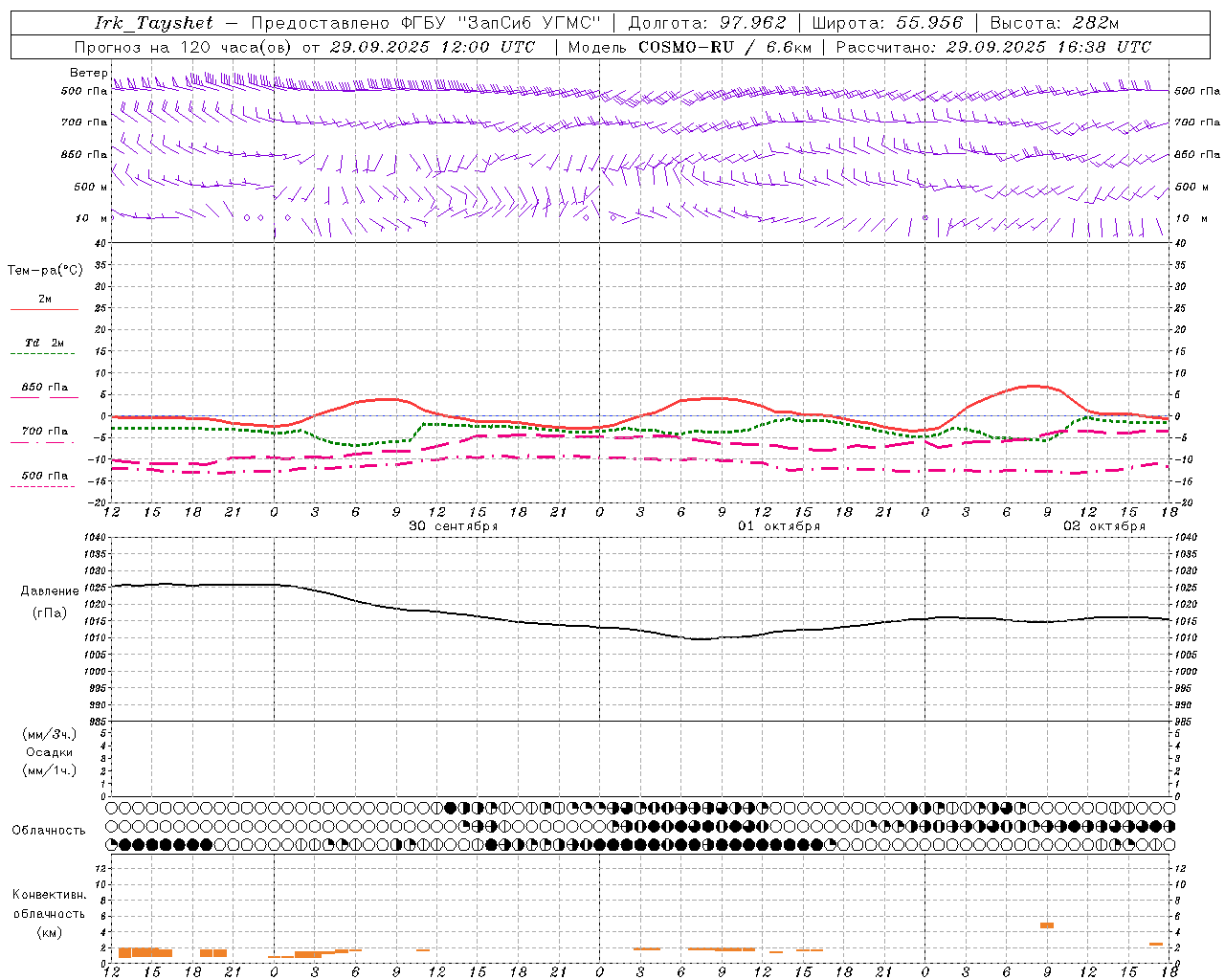Click the Irk_Tayshet station title
This screenshot has width=1225, height=980.
(x=154, y=23)
